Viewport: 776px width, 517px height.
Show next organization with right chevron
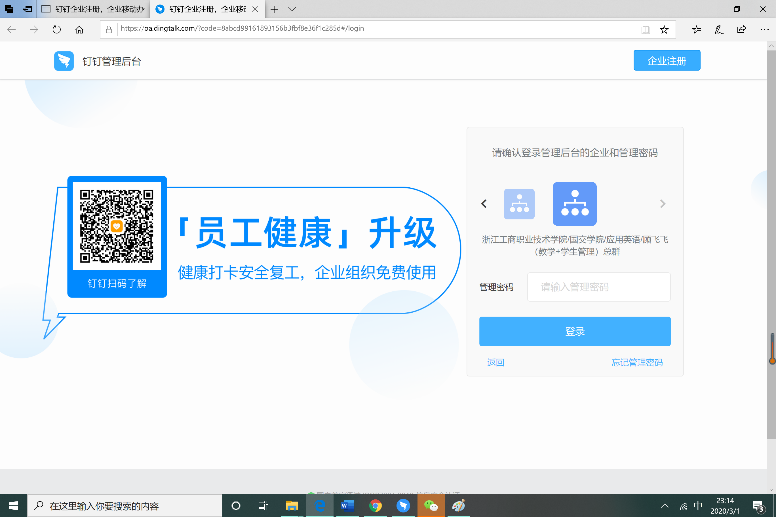point(662,204)
